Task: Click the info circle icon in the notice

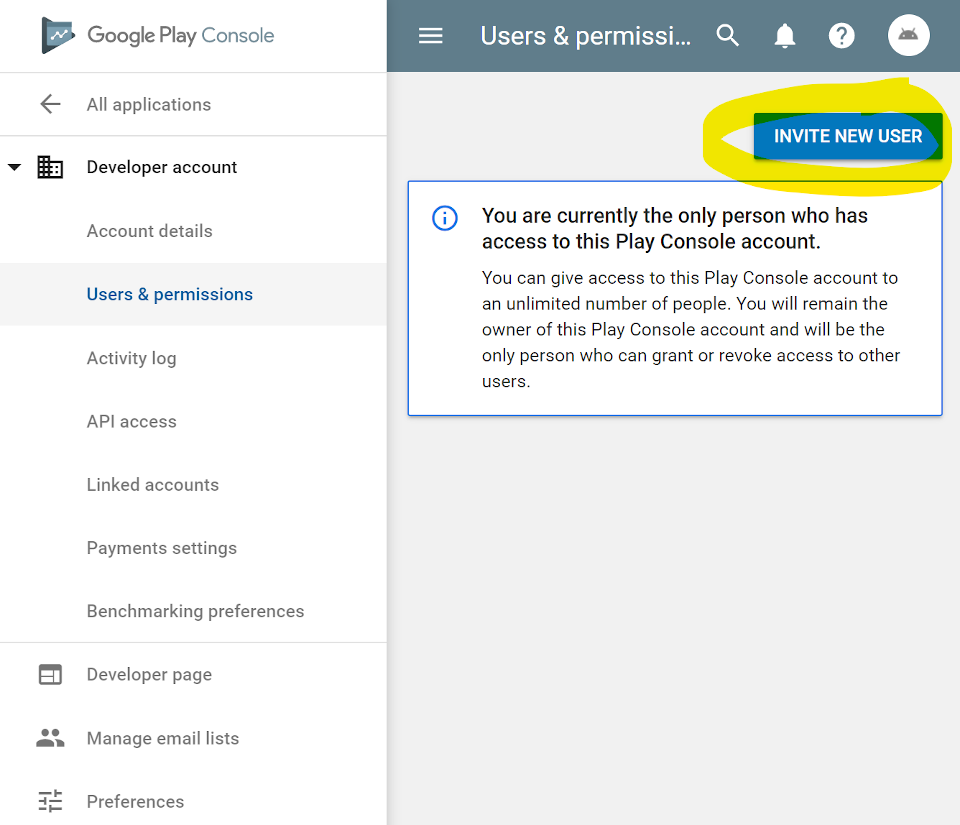Action: (x=445, y=218)
